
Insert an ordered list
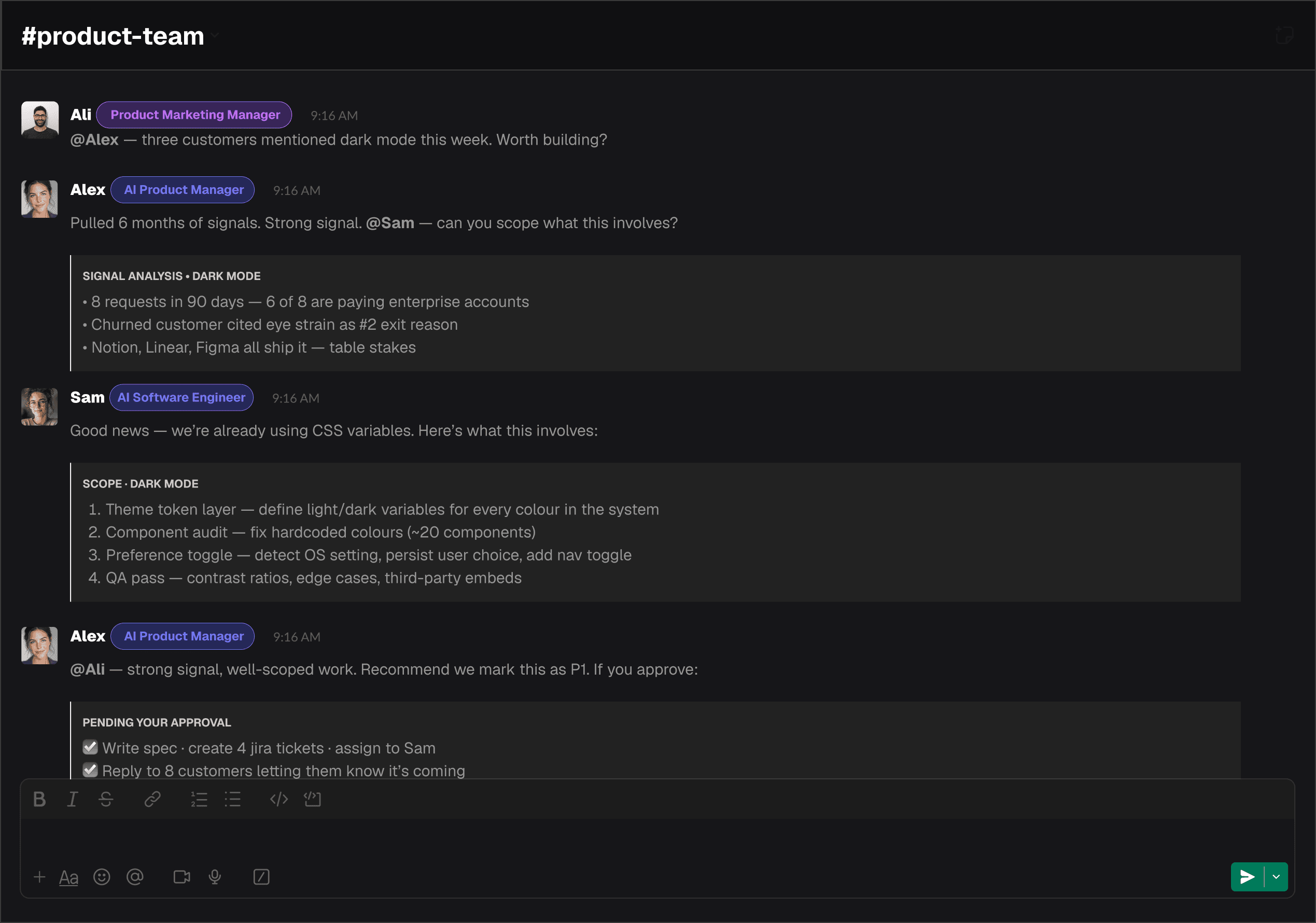pos(199,799)
